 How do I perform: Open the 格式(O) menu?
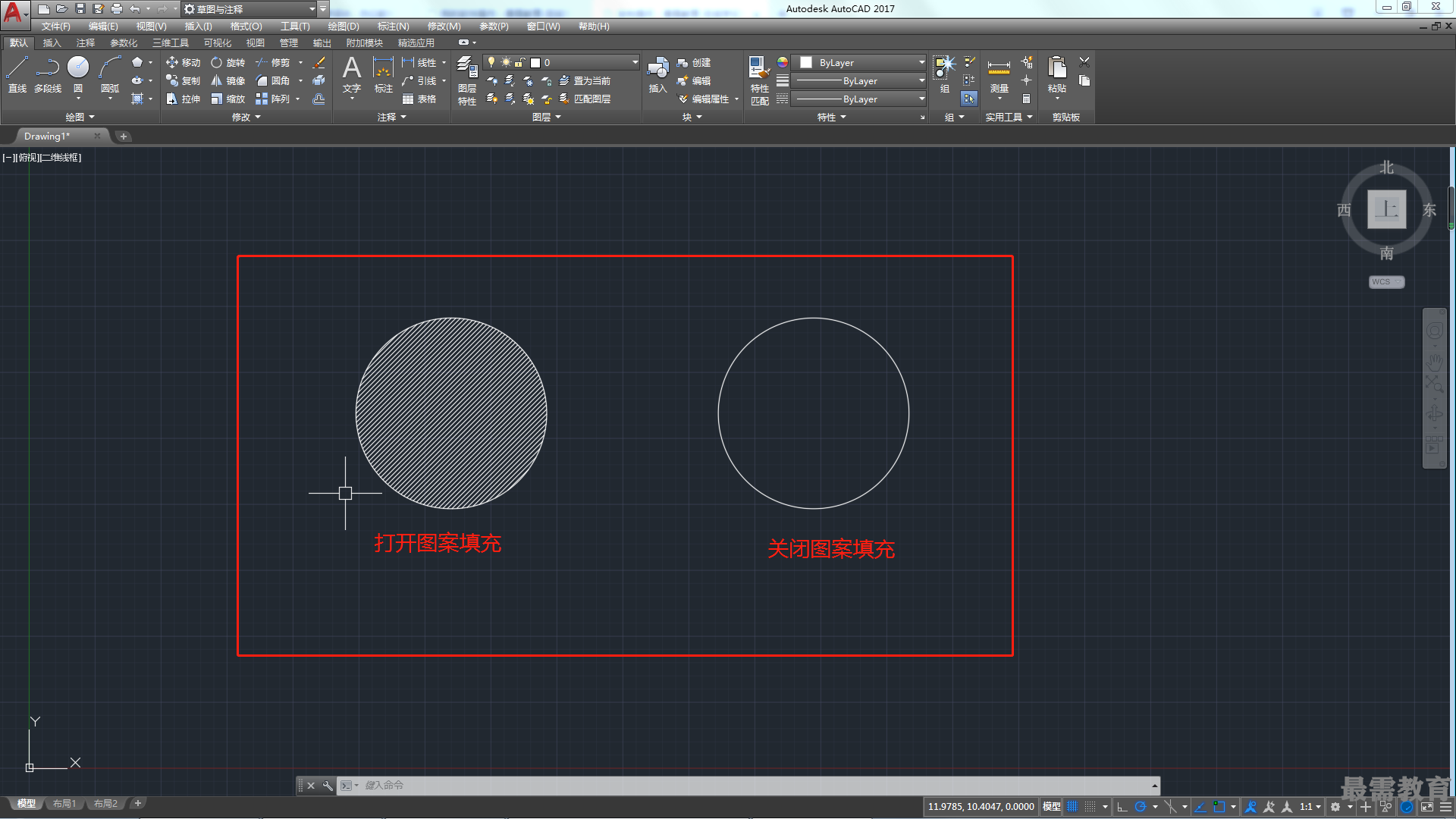tap(246, 26)
